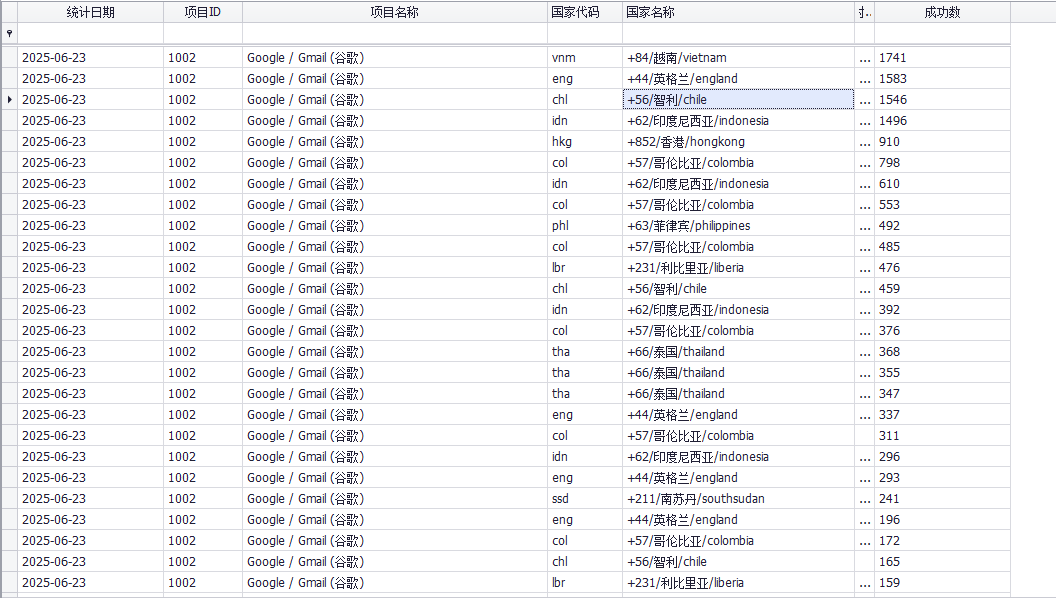
Task: Sort by the 统计日期 column header
Action: pyautogui.click(x=90, y=12)
